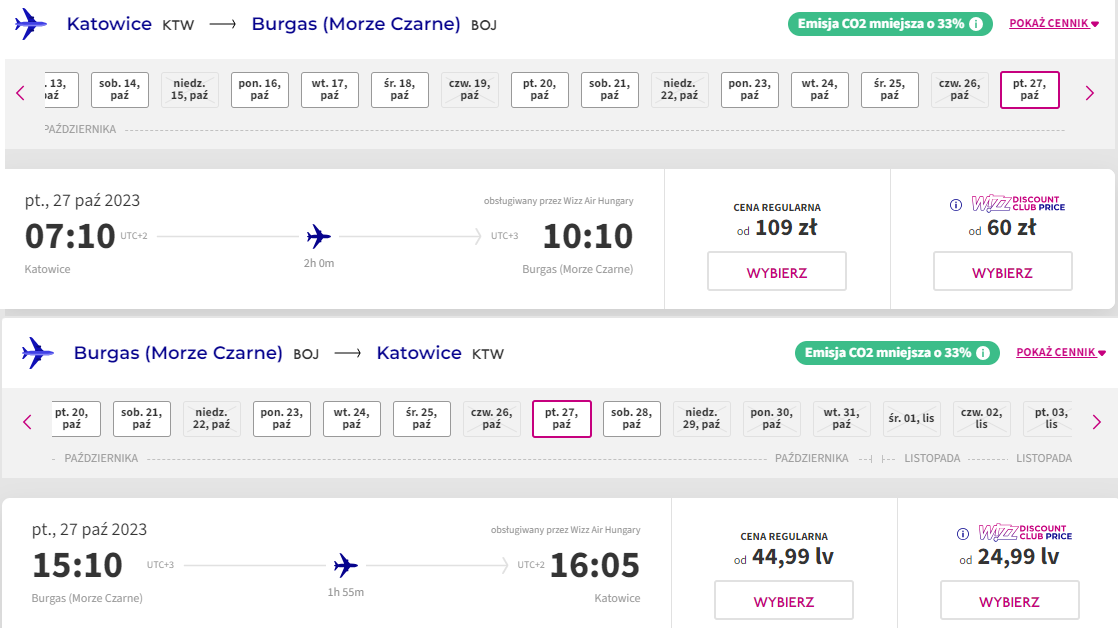Choose regular price 109 zł with WYBIERZ

coord(776,271)
